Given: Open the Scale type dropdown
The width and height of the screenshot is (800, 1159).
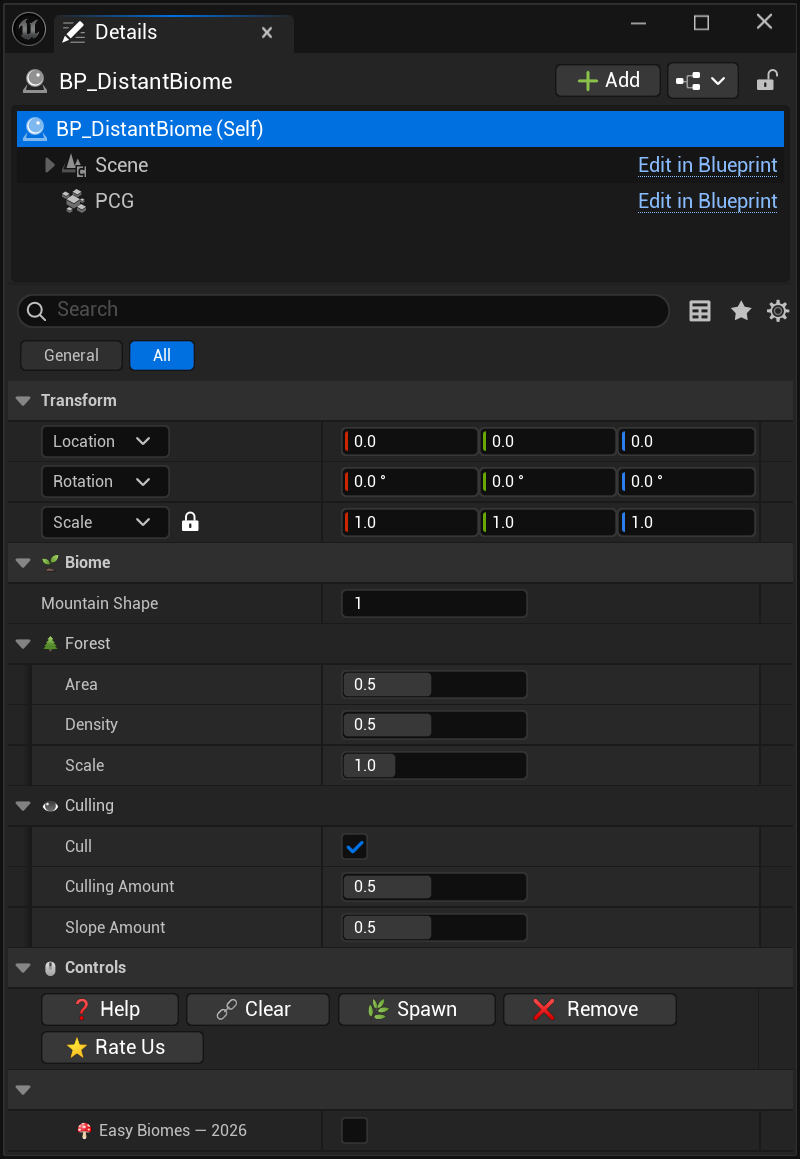Looking at the screenshot, I should pyautogui.click(x=105, y=523).
